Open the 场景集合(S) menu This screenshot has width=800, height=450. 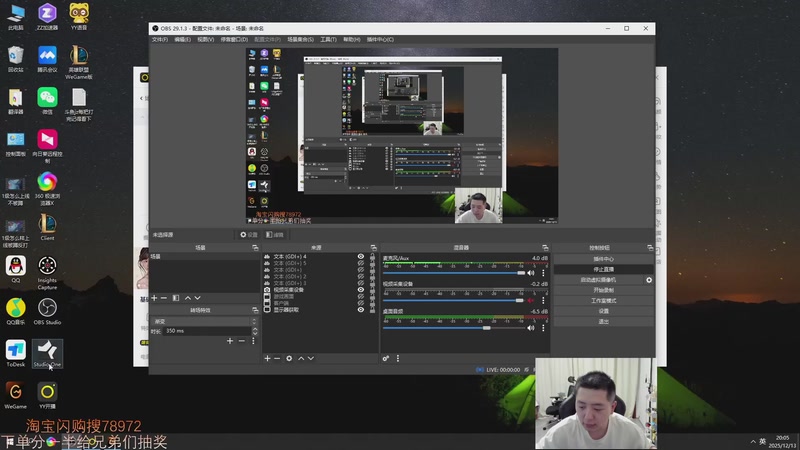(x=301, y=39)
